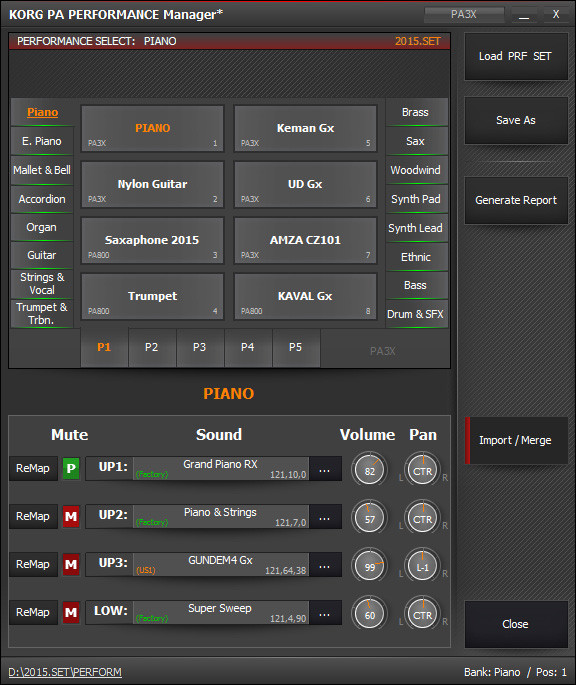
Task: Open sound browser for Grand Piano RX
Action: 325,469
